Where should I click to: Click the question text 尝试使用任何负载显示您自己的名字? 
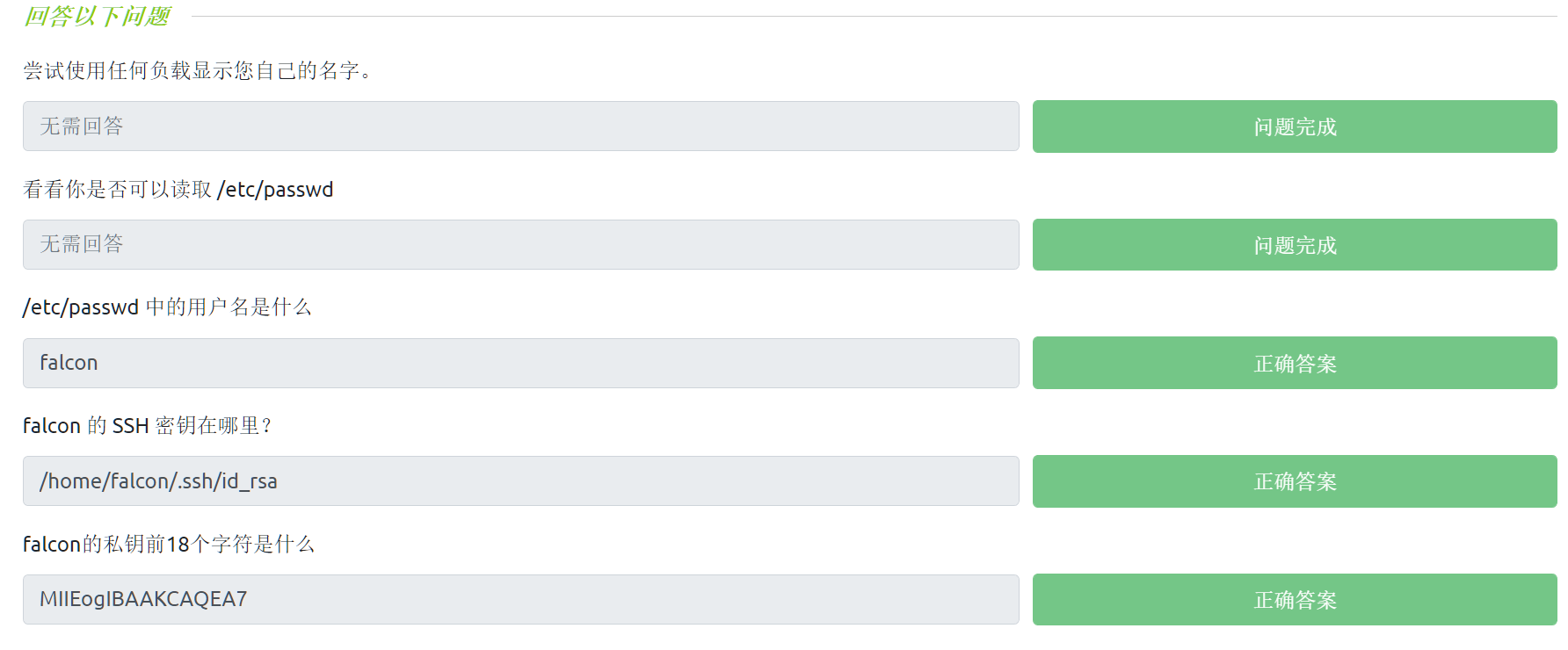coord(197,70)
